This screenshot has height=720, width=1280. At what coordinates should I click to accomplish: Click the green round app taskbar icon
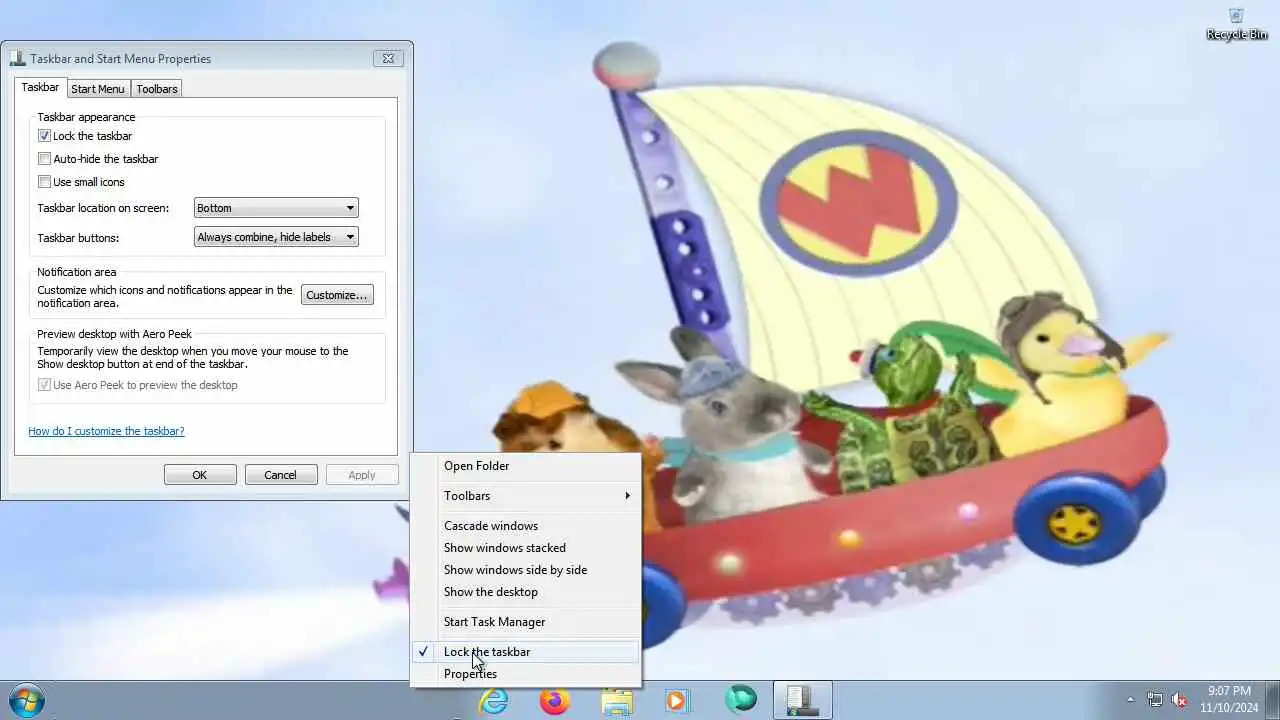740,701
